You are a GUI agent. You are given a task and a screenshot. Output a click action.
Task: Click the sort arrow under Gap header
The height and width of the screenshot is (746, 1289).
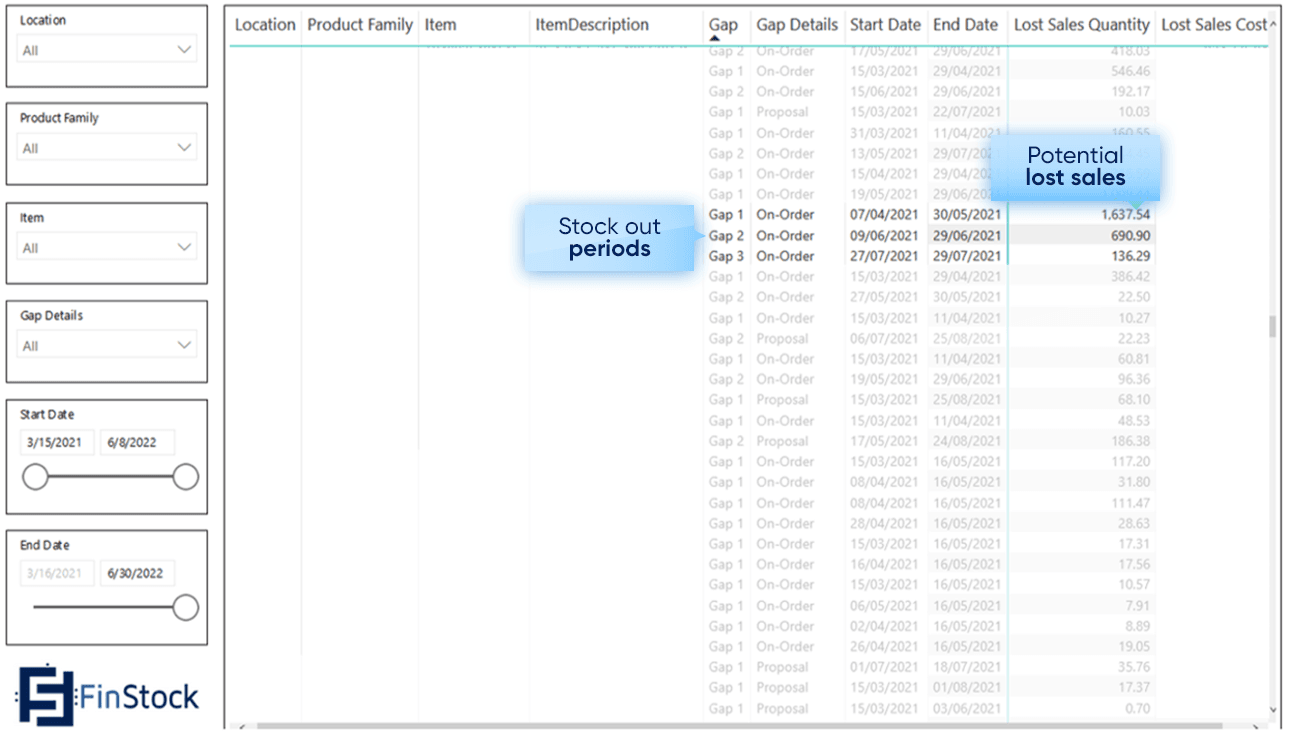715,38
